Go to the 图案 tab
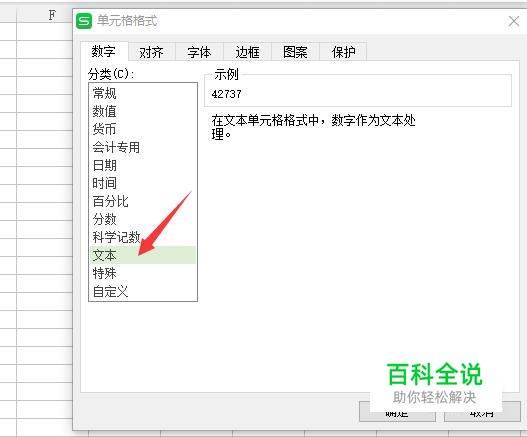The image size is (527, 437). [x=295, y=52]
